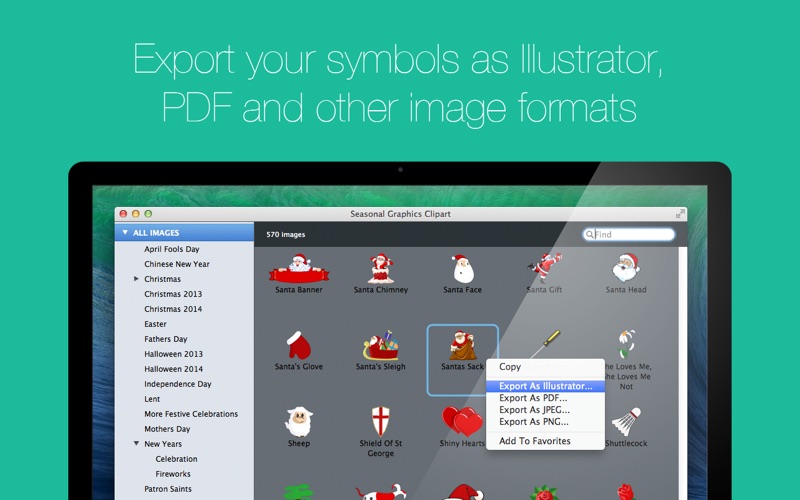The width and height of the screenshot is (800, 500).
Task: Open the Fathers Day category
Action: tap(165, 339)
